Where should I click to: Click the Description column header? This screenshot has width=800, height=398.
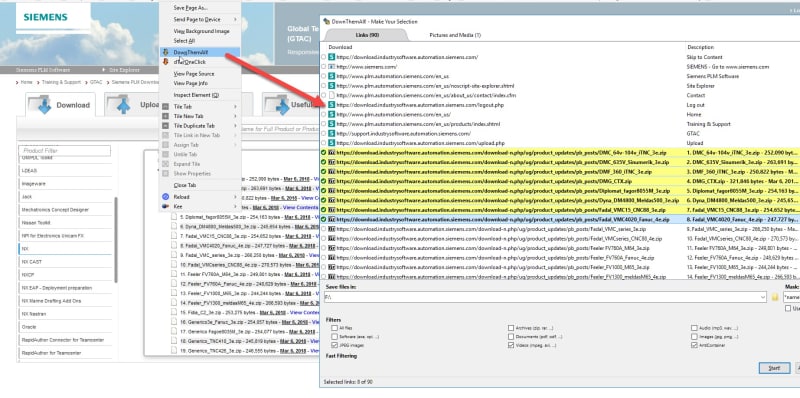(700, 47)
